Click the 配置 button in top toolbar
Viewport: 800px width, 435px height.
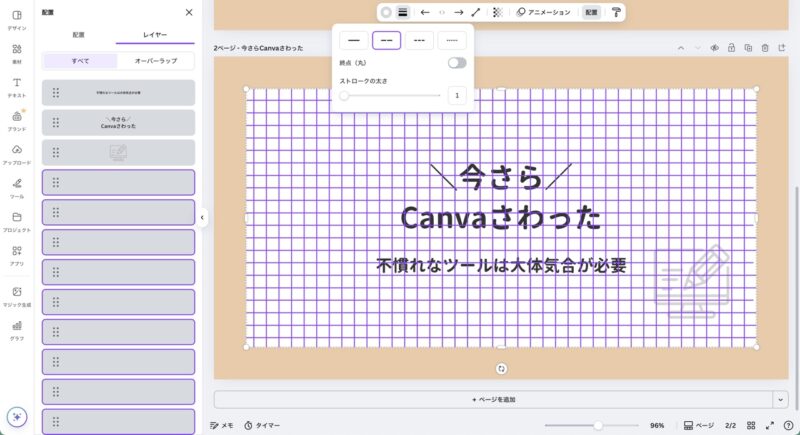click(x=591, y=12)
